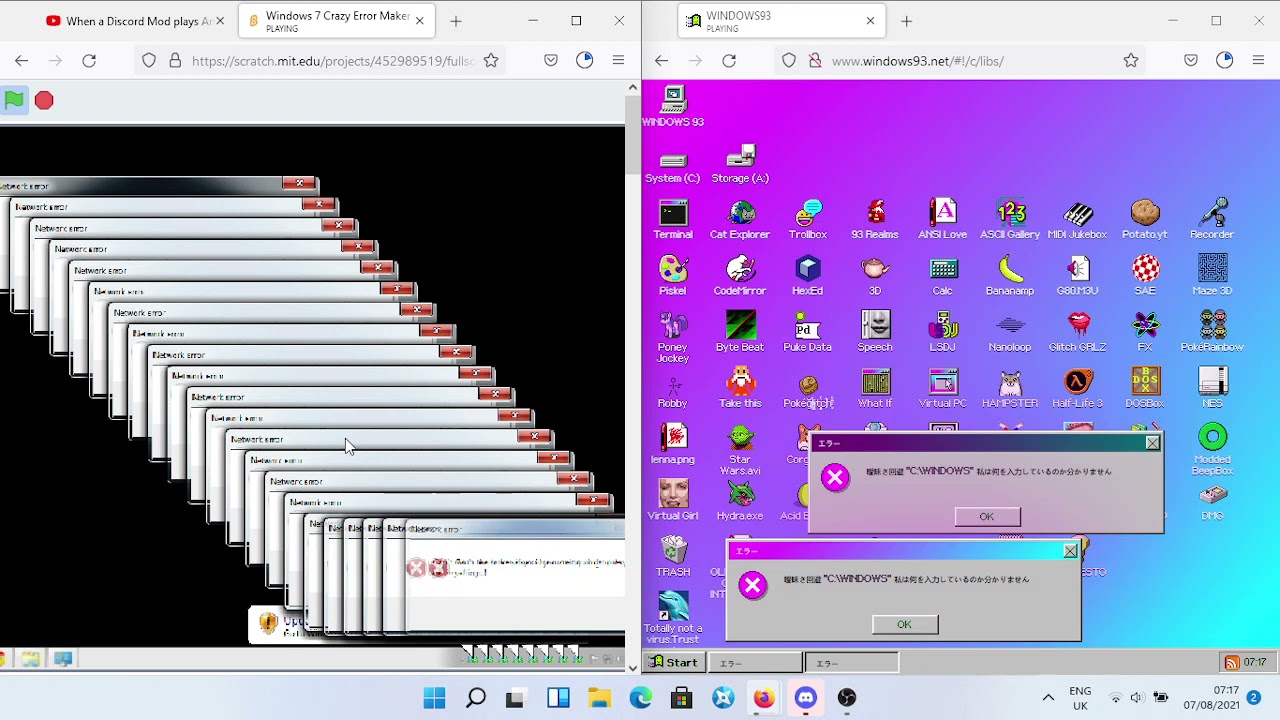Open Puke Data icon
The width and height of the screenshot is (1280, 720).
[x=808, y=332]
